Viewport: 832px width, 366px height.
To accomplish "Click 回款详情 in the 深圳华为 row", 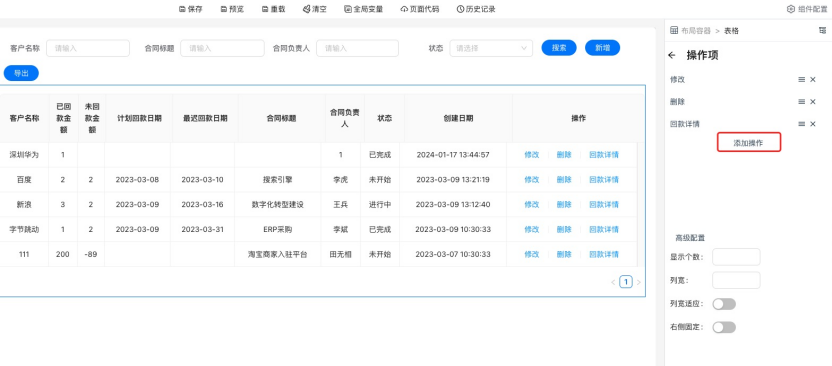I will coord(604,155).
